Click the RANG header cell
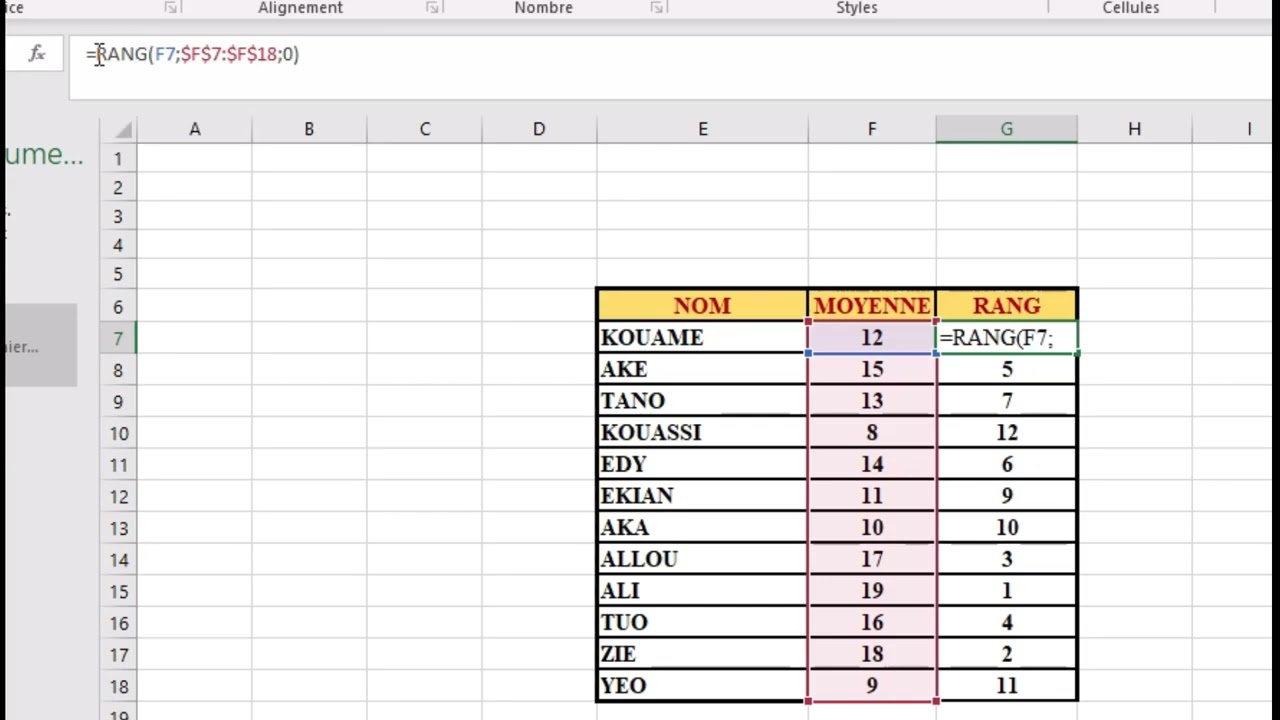 [1007, 306]
